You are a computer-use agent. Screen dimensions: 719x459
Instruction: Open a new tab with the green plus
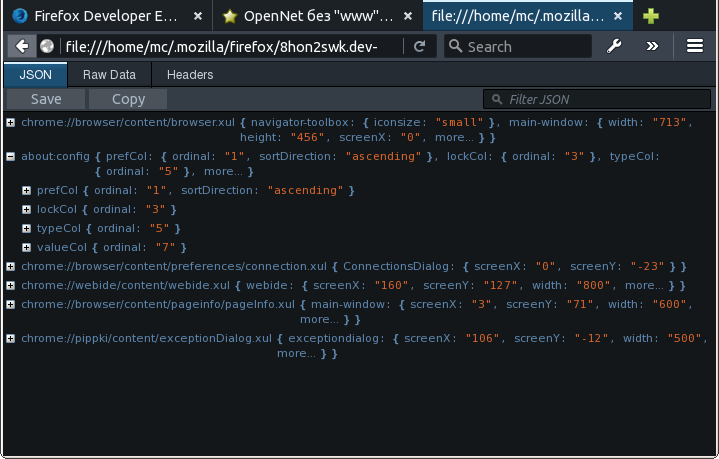[x=651, y=16]
